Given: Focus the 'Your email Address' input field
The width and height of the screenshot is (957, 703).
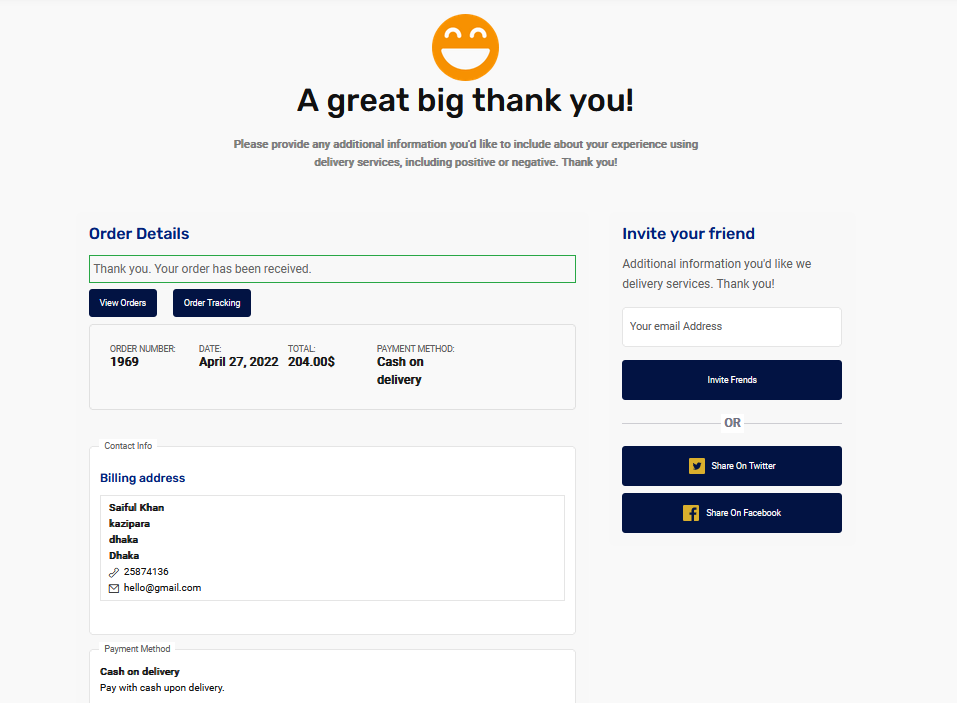Looking at the screenshot, I should (x=731, y=327).
